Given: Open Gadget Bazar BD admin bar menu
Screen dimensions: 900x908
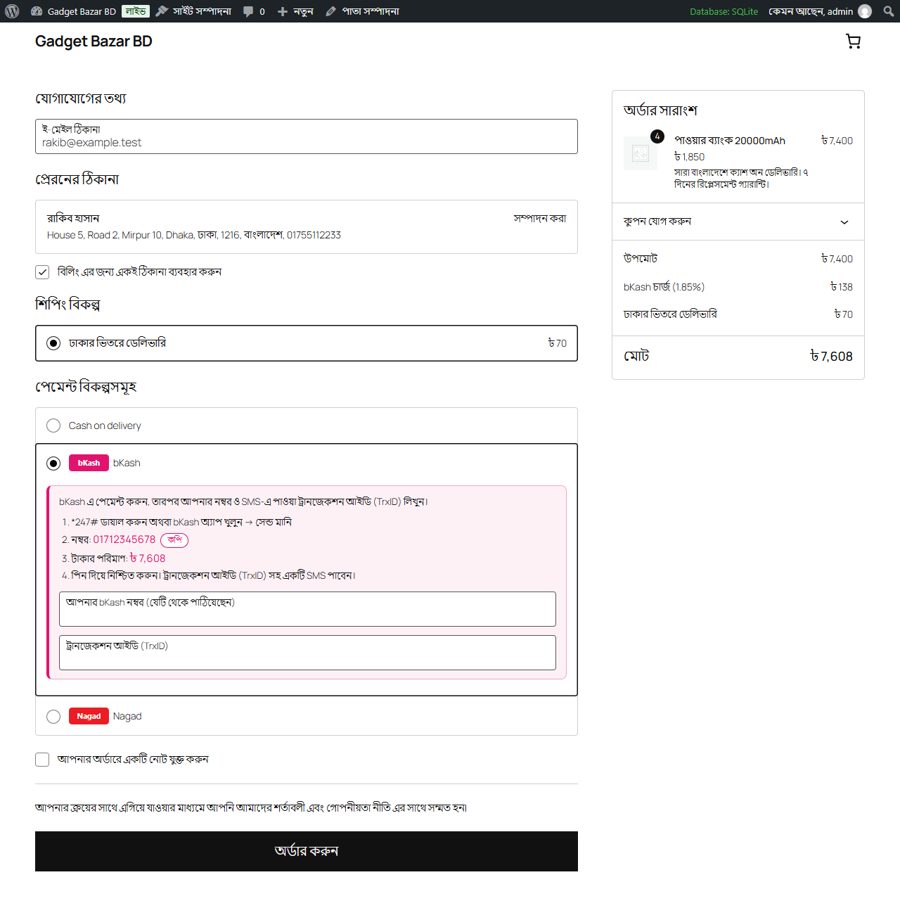Looking at the screenshot, I should click(73, 11).
